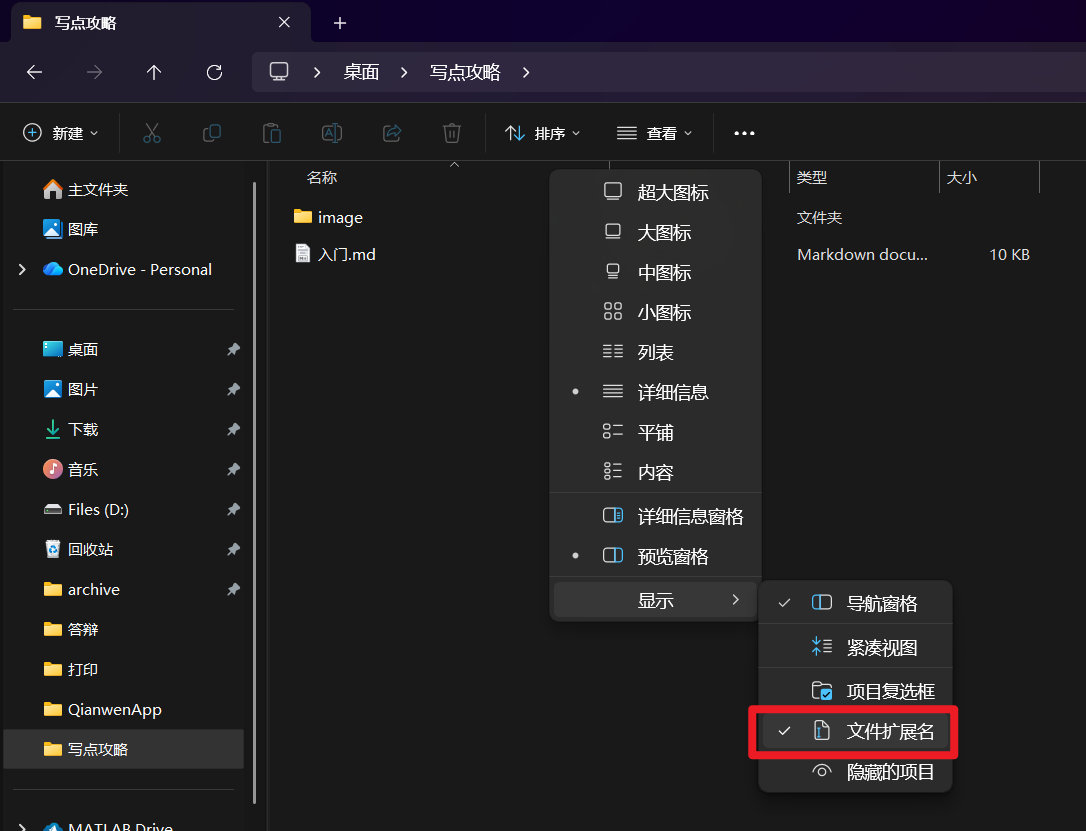The width and height of the screenshot is (1086, 831).
Task: Go forward with the right arrow
Action: point(94,72)
